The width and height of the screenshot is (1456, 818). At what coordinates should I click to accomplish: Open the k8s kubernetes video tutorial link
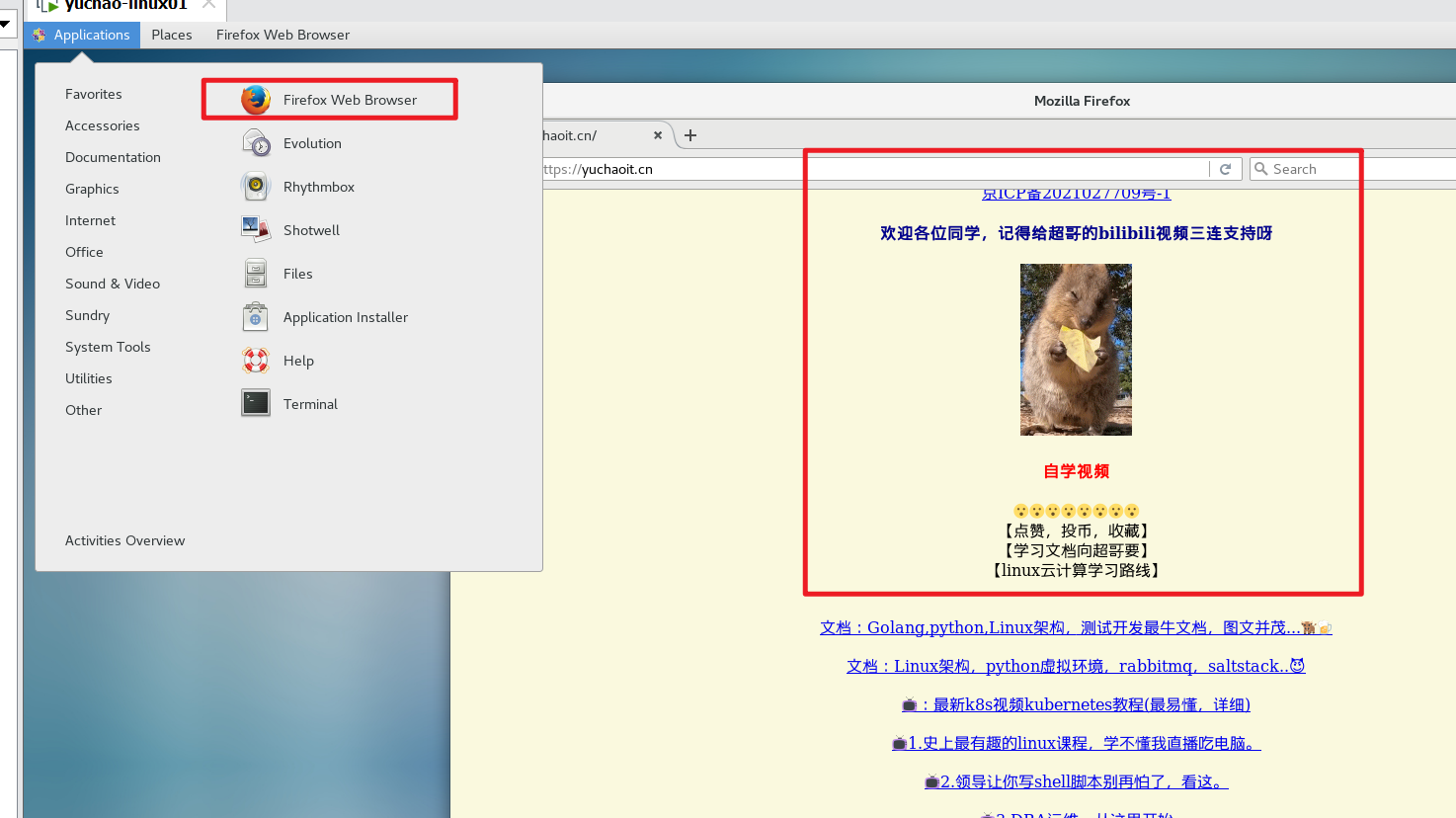[x=1076, y=704]
